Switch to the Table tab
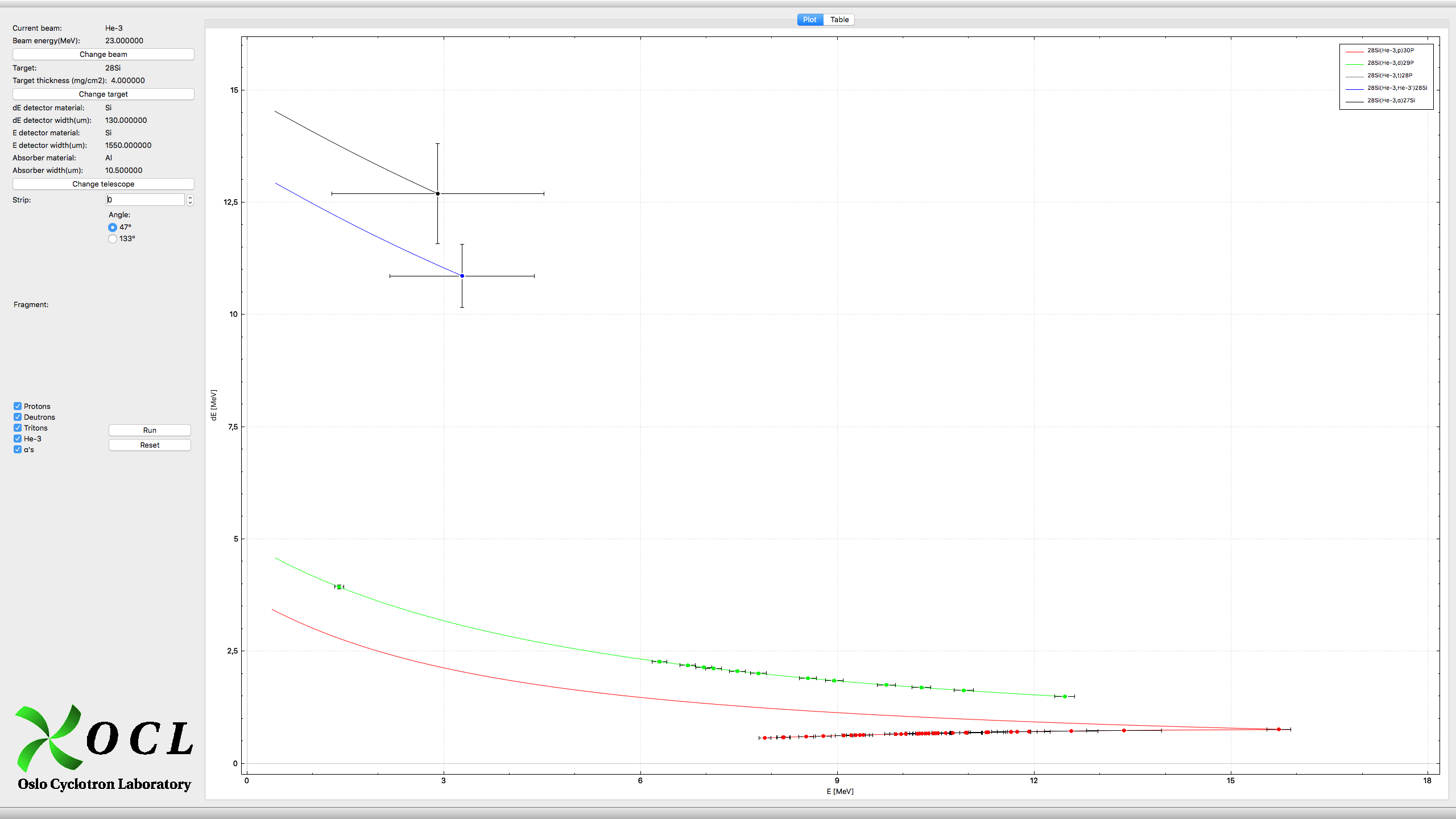This screenshot has height=819, width=1456. [839, 19]
